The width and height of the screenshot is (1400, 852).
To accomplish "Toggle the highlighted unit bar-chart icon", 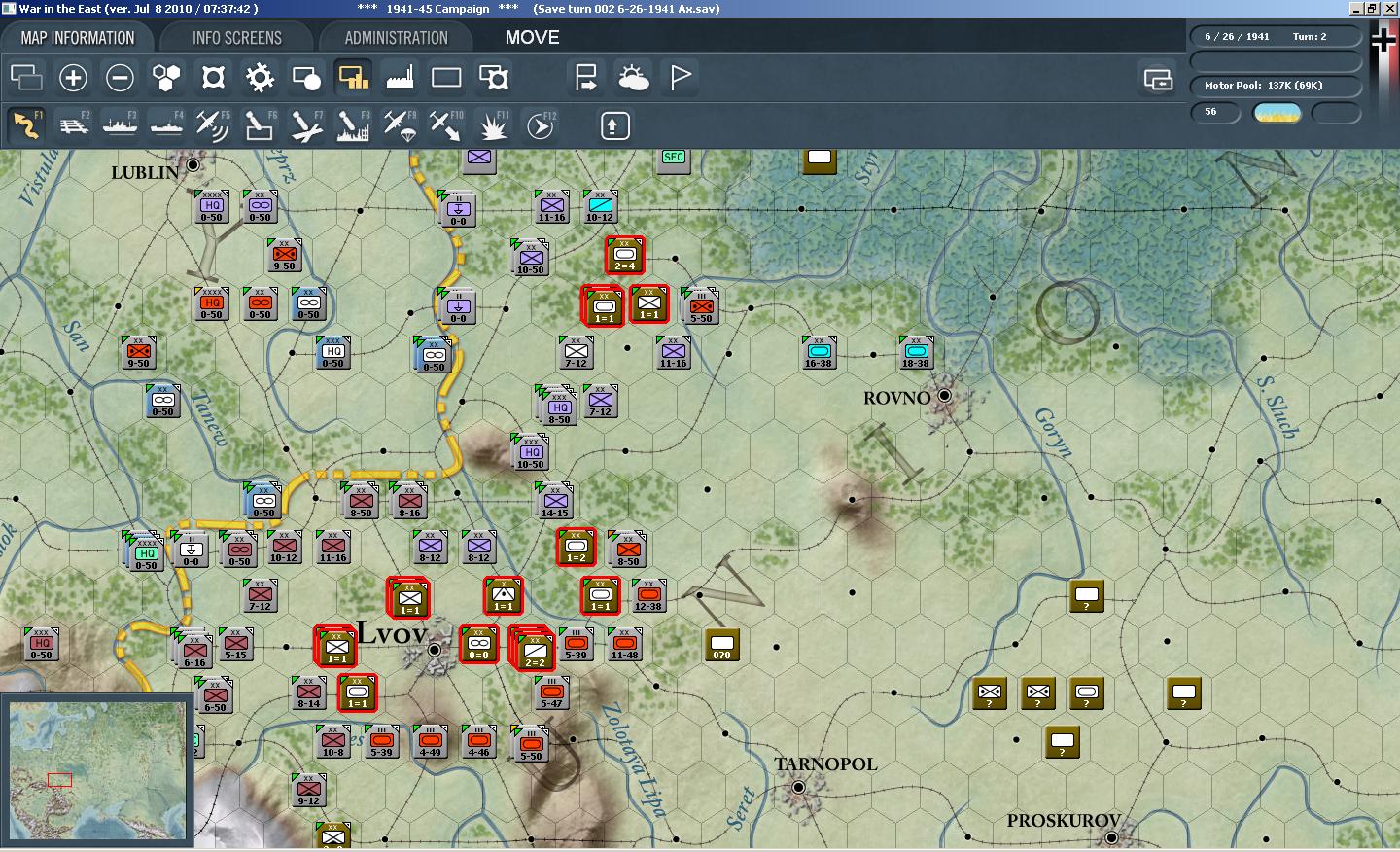I will pyautogui.click(x=353, y=77).
